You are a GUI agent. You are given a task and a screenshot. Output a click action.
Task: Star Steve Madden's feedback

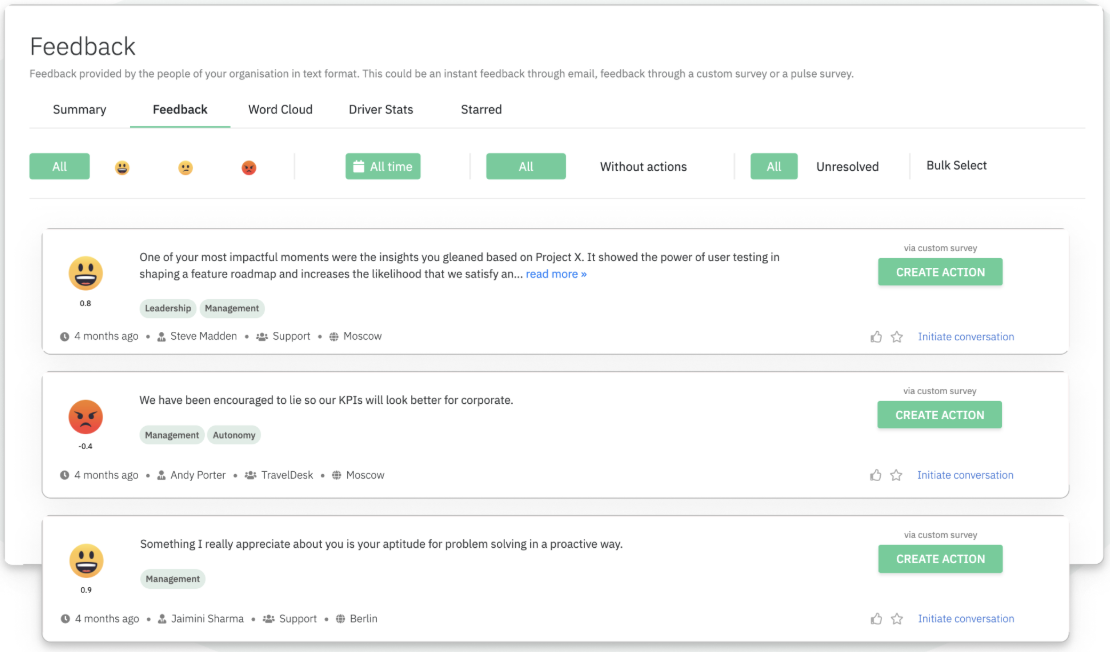[x=897, y=337]
